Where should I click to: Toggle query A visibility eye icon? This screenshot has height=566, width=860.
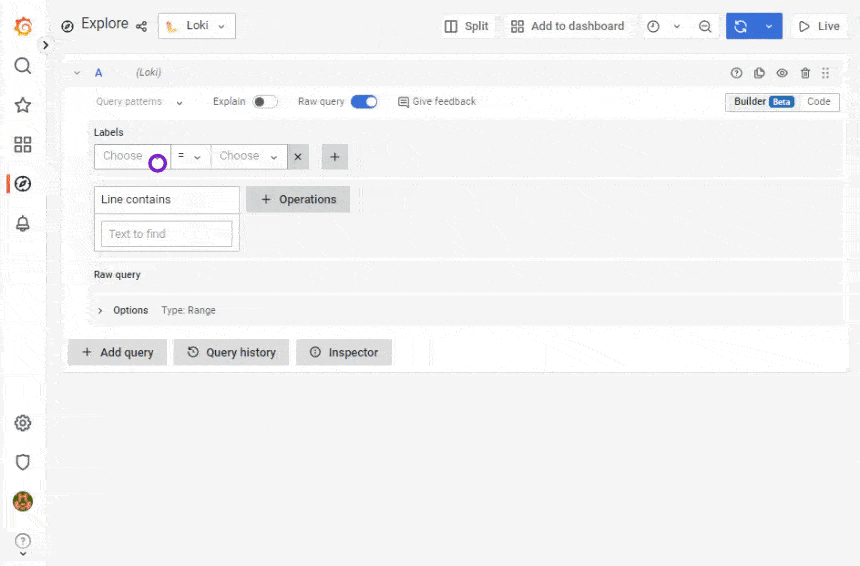click(782, 73)
